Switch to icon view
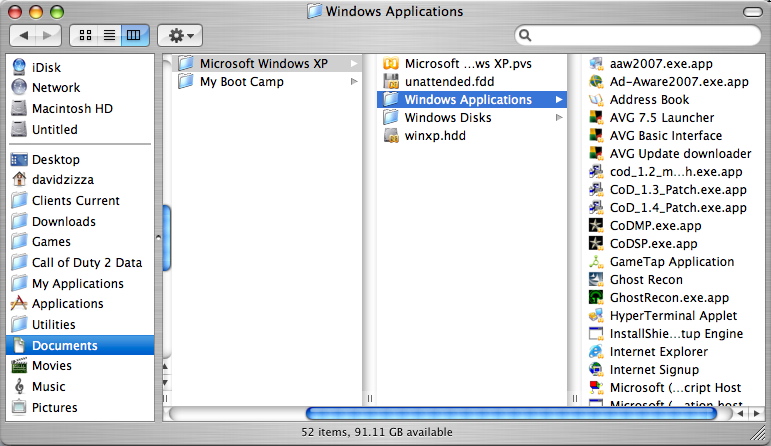This screenshot has width=771, height=446. (85, 35)
